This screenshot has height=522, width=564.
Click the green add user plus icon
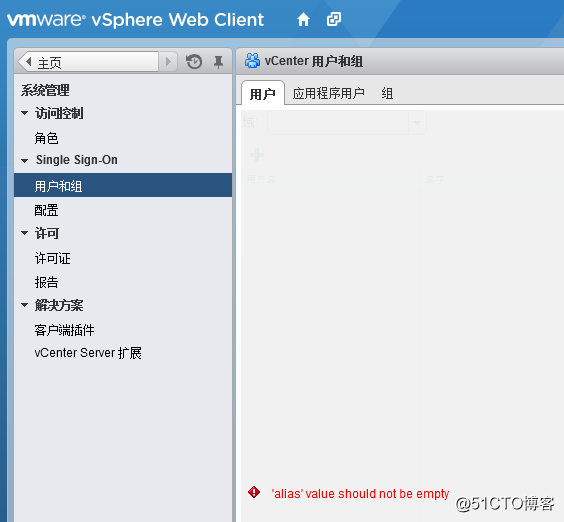coord(257,155)
